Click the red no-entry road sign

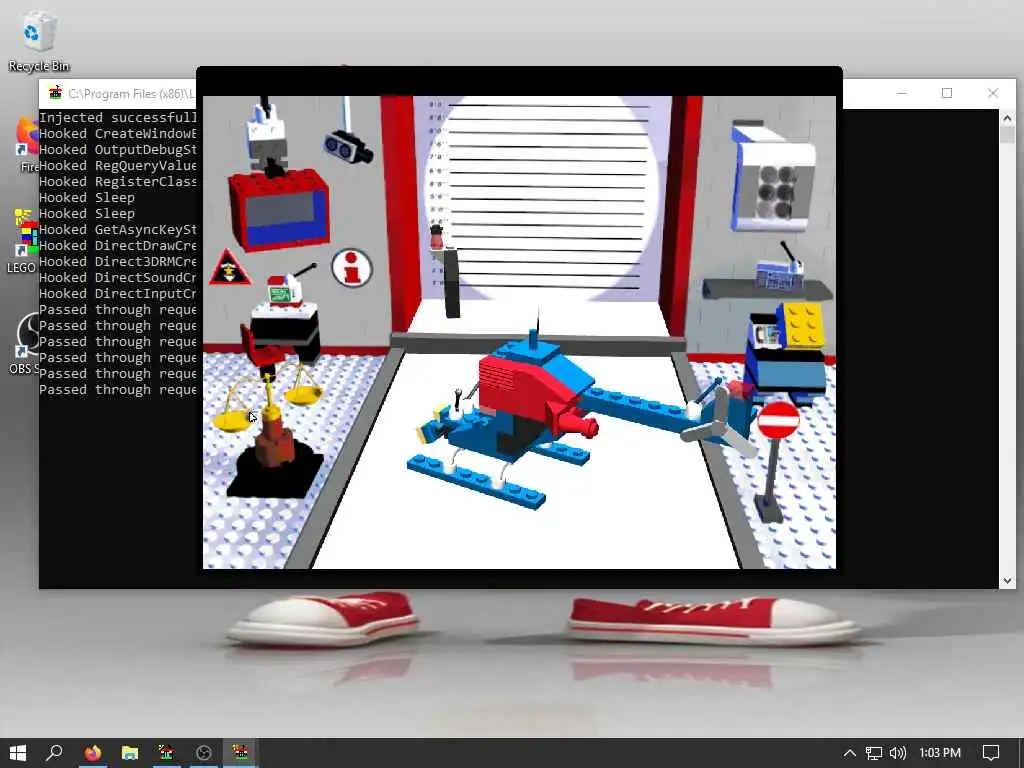778,421
